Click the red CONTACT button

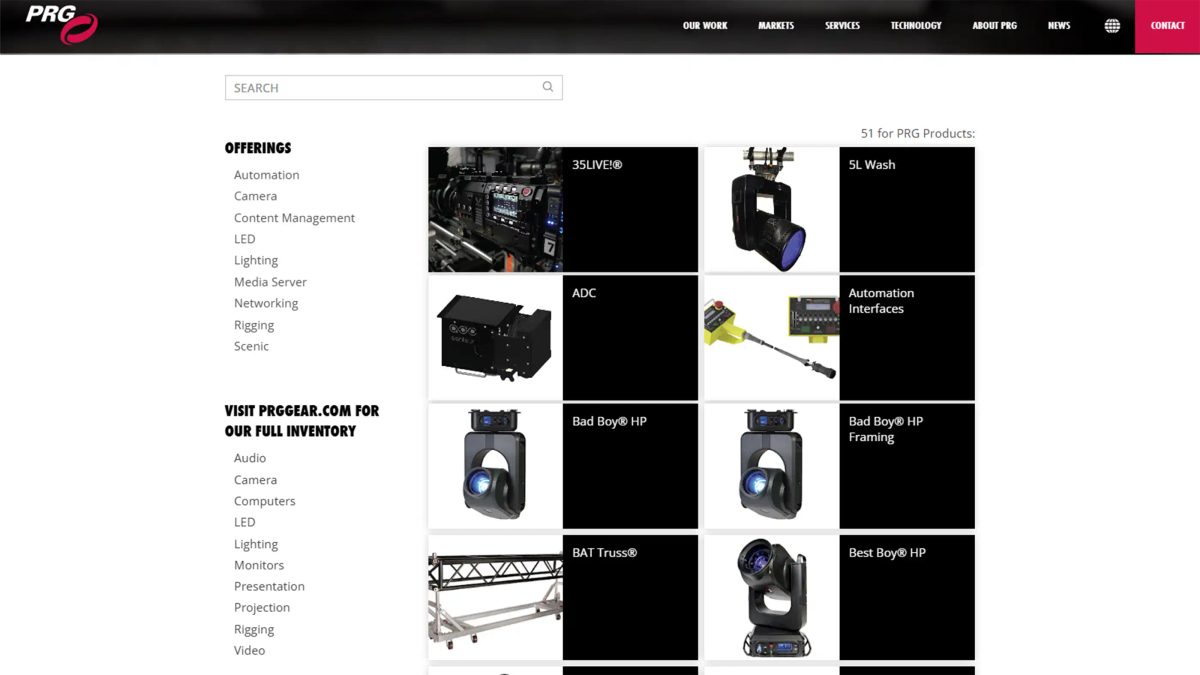pos(1167,26)
